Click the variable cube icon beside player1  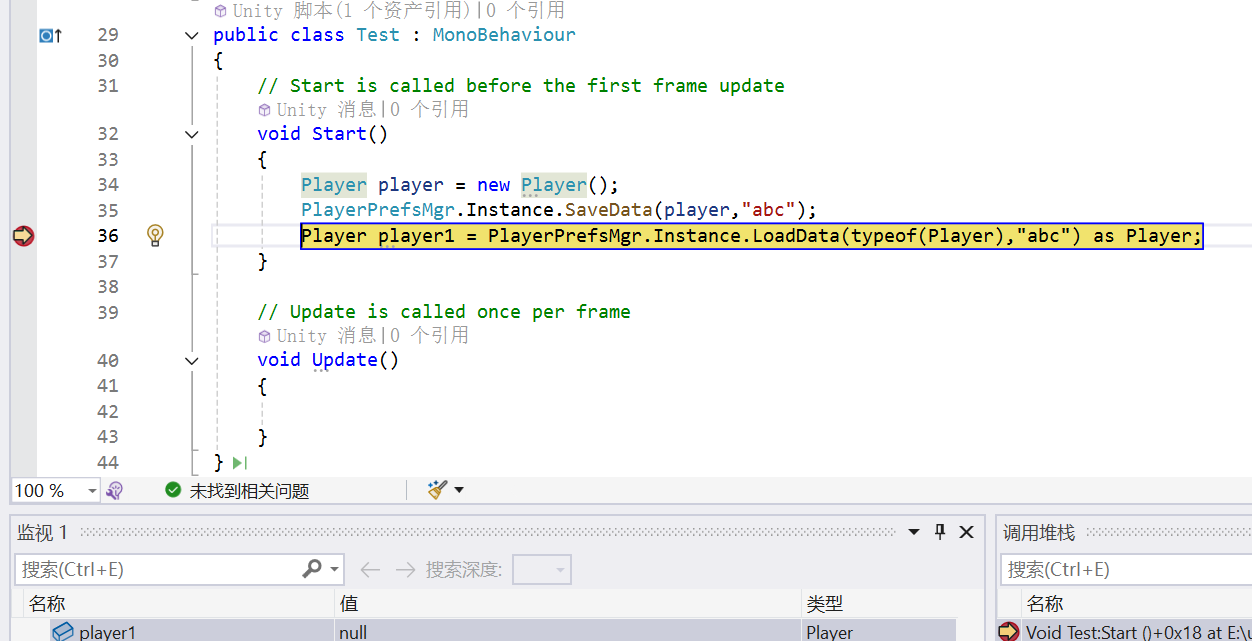pyautogui.click(x=63, y=632)
